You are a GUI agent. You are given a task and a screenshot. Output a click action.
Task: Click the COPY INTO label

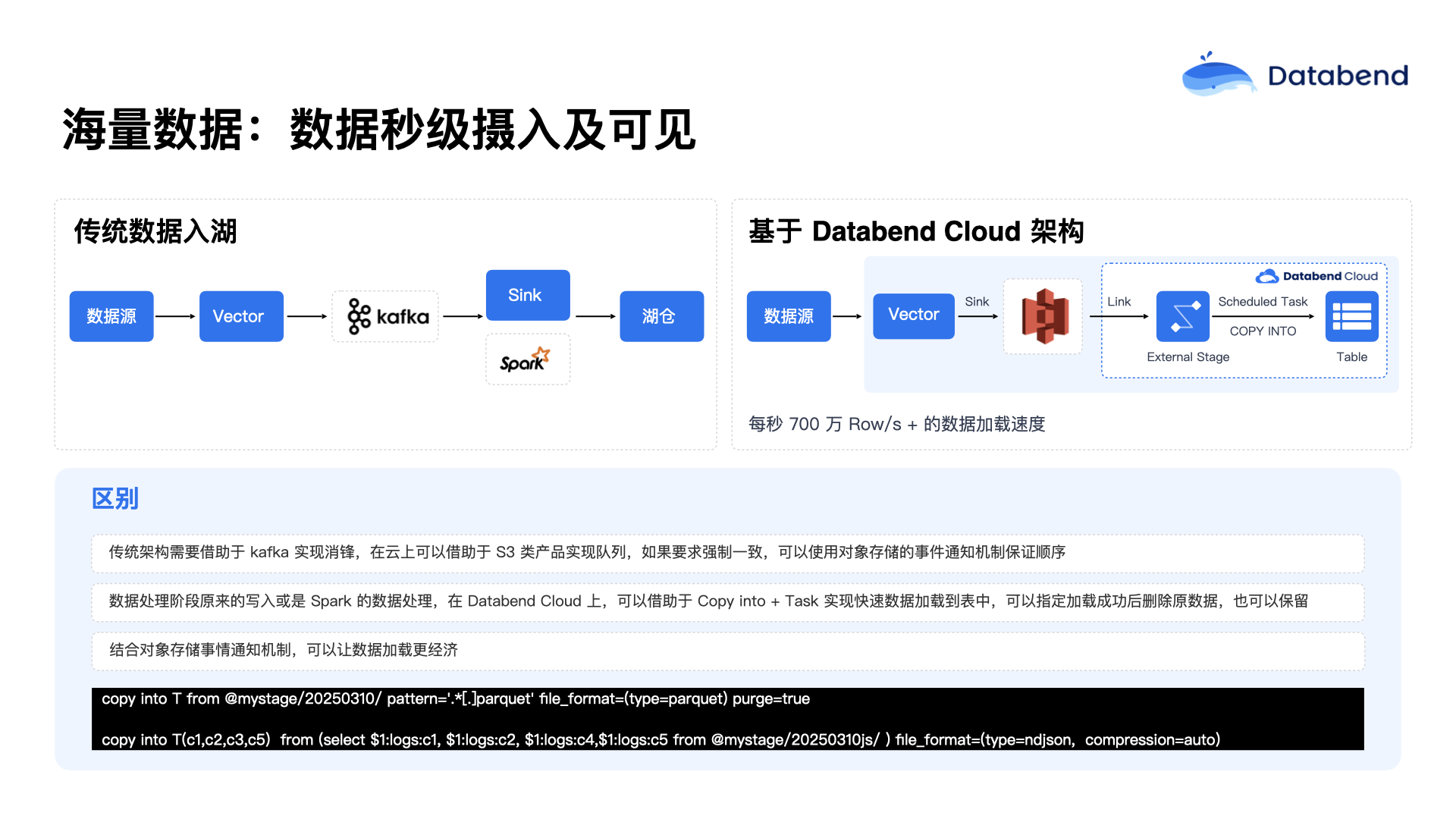(x=1263, y=331)
